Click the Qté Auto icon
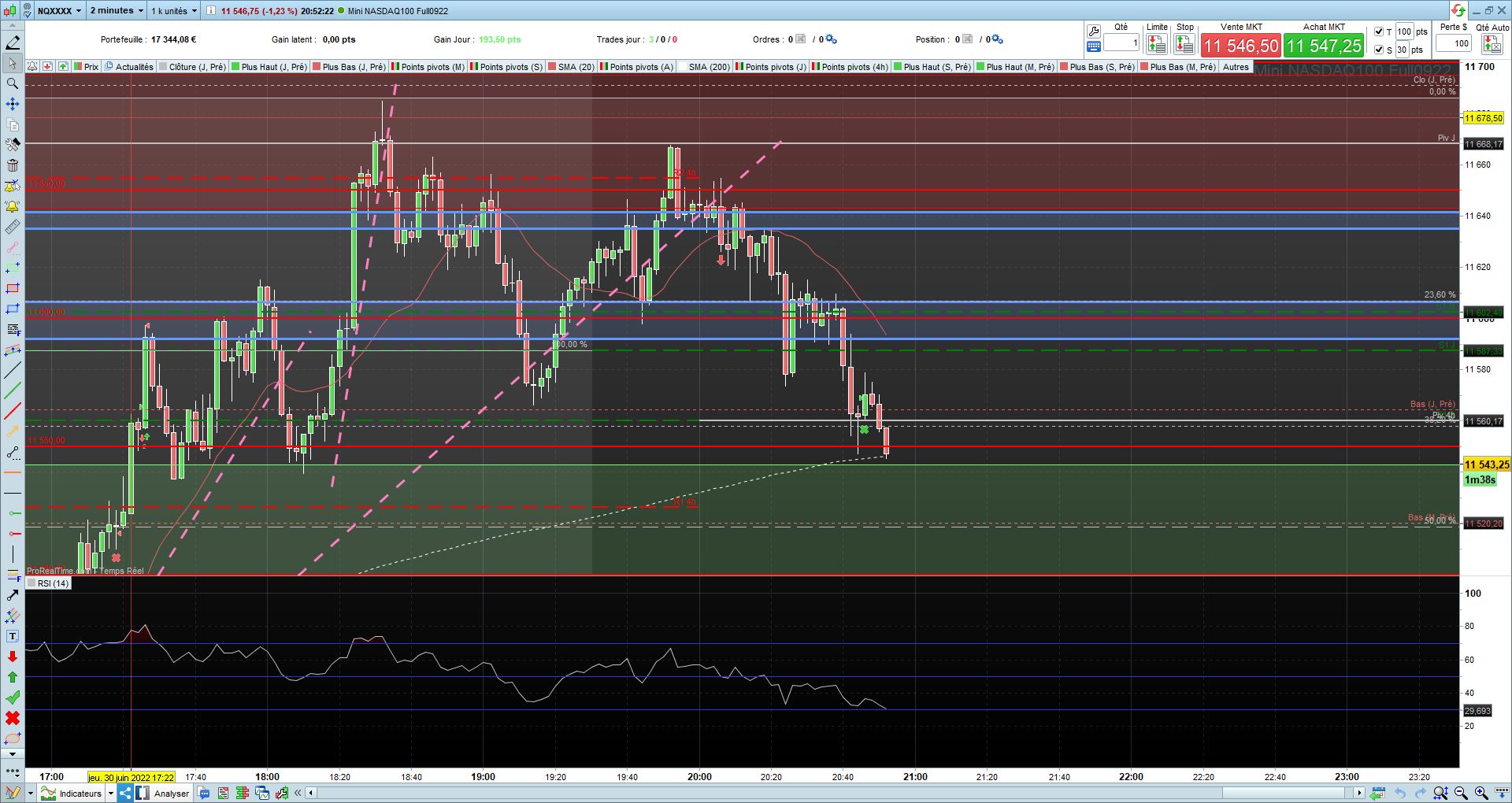The height and width of the screenshot is (803, 1512). (x=1492, y=45)
